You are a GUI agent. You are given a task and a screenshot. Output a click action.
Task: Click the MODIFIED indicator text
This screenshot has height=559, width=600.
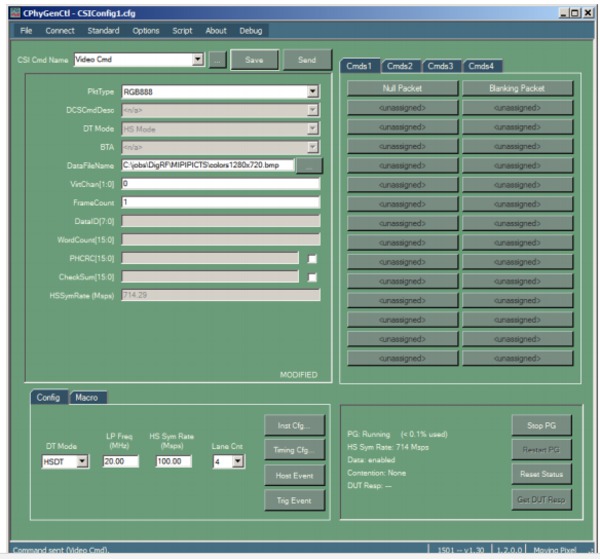click(298, 375)
